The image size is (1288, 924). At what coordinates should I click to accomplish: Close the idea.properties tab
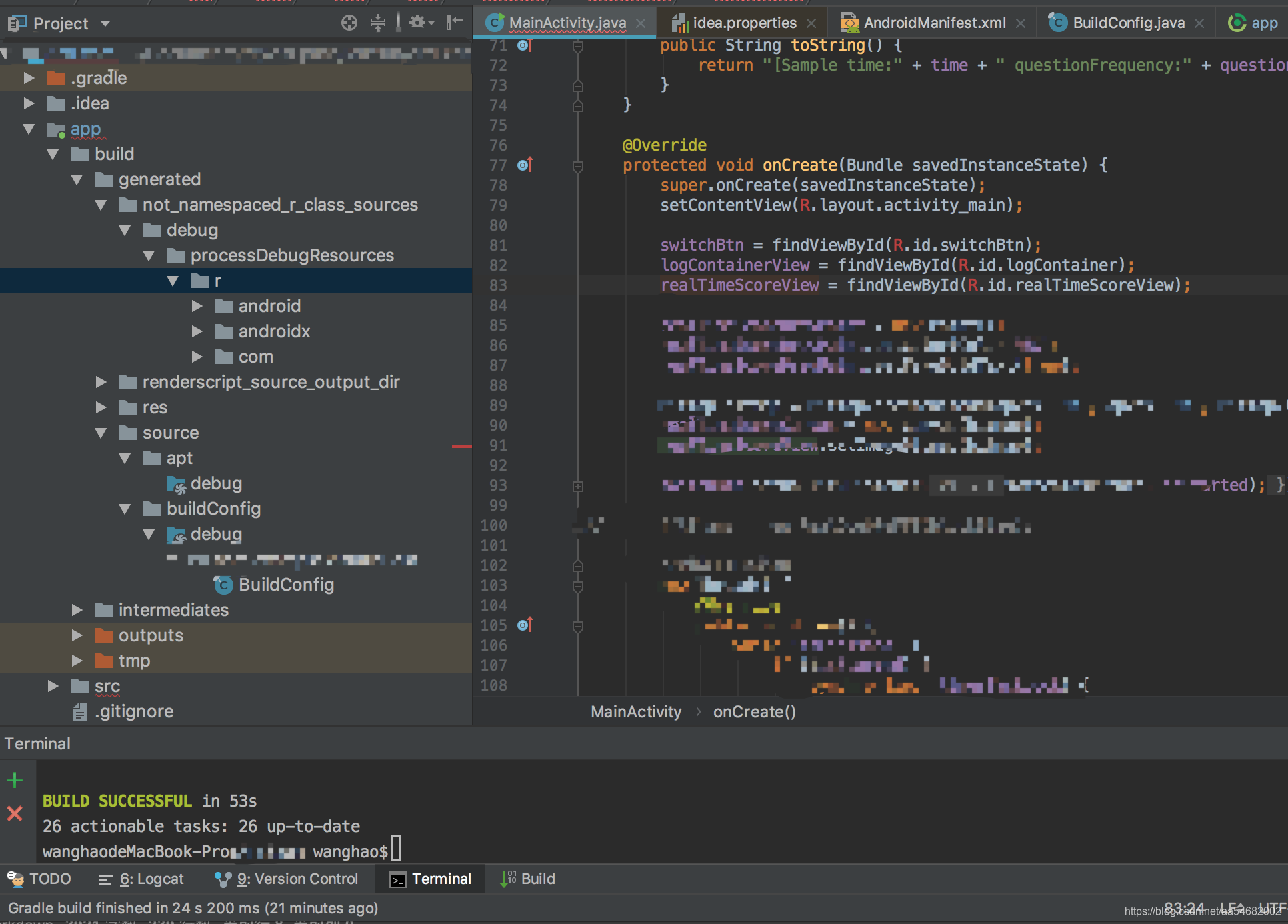click(811, 23)
